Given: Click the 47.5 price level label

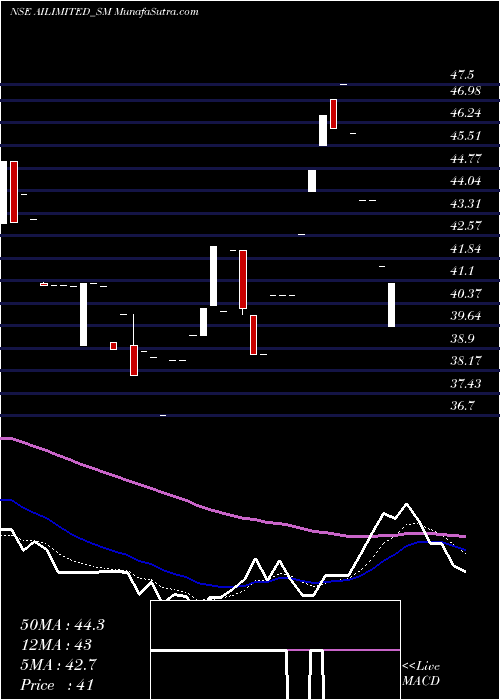Looking at the screenshot, I should tap(462, 75).
